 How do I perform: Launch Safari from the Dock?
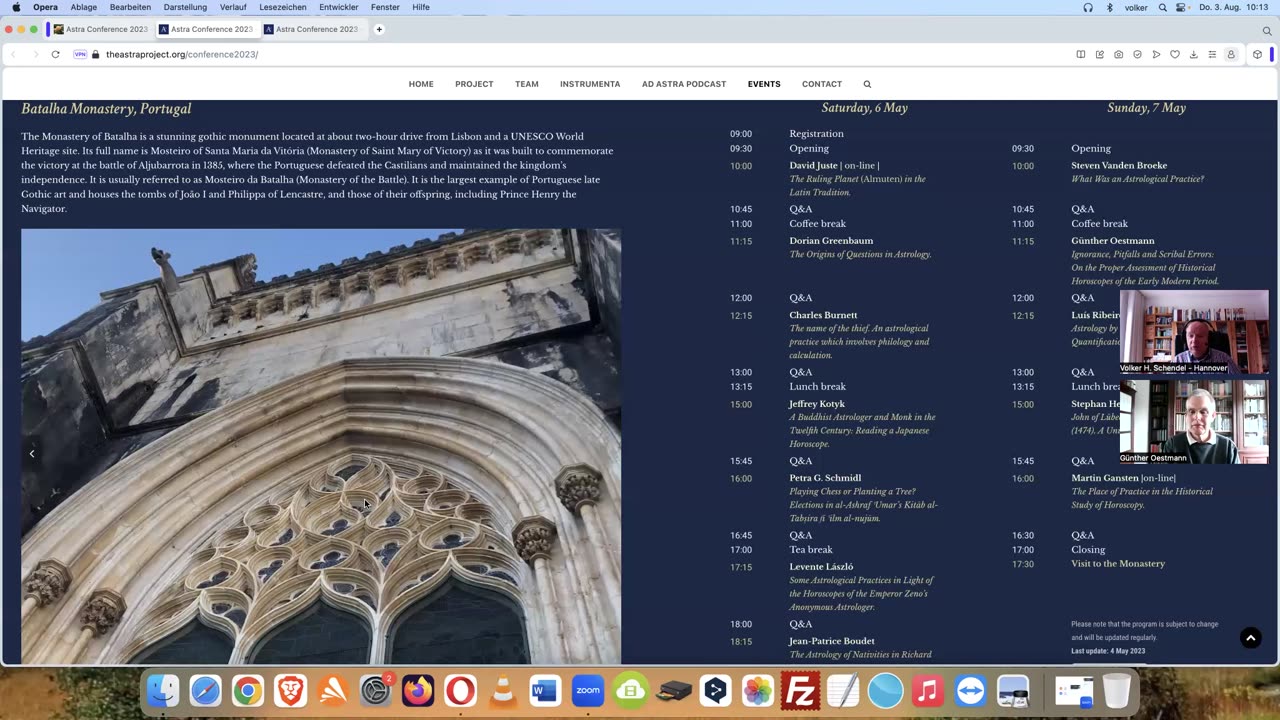tap(205, 691)
